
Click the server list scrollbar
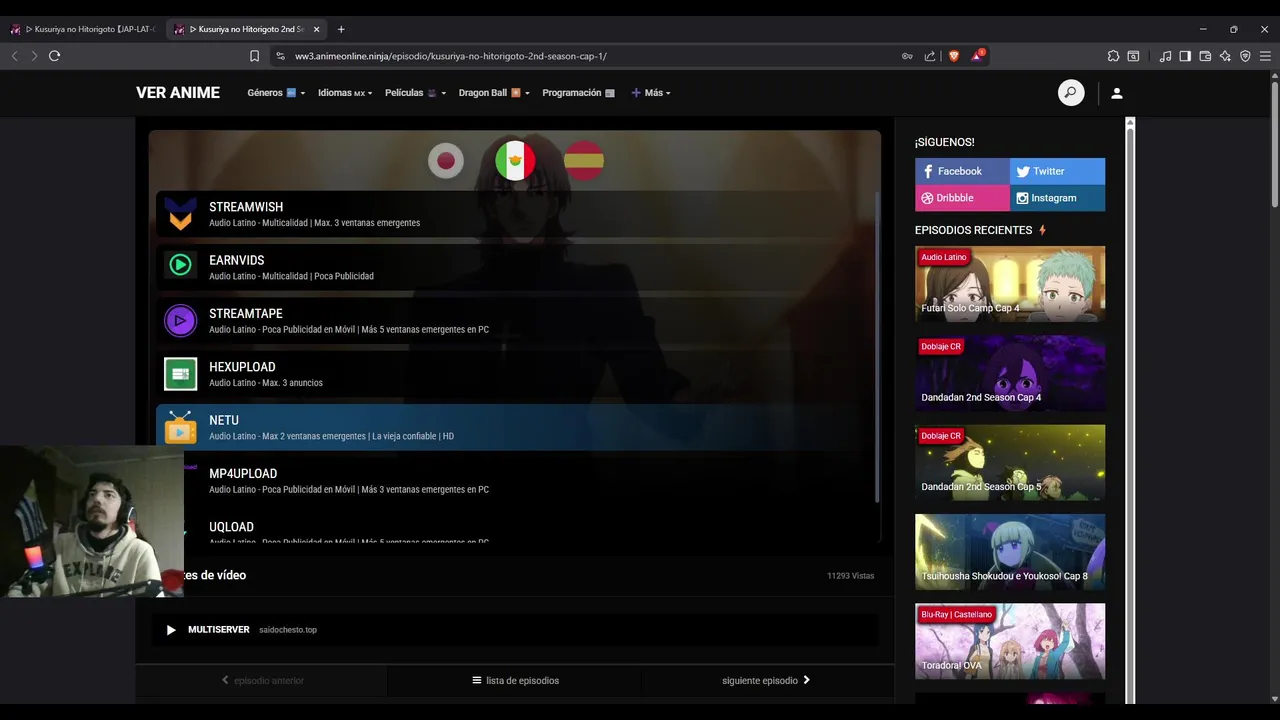coord(877,348)
